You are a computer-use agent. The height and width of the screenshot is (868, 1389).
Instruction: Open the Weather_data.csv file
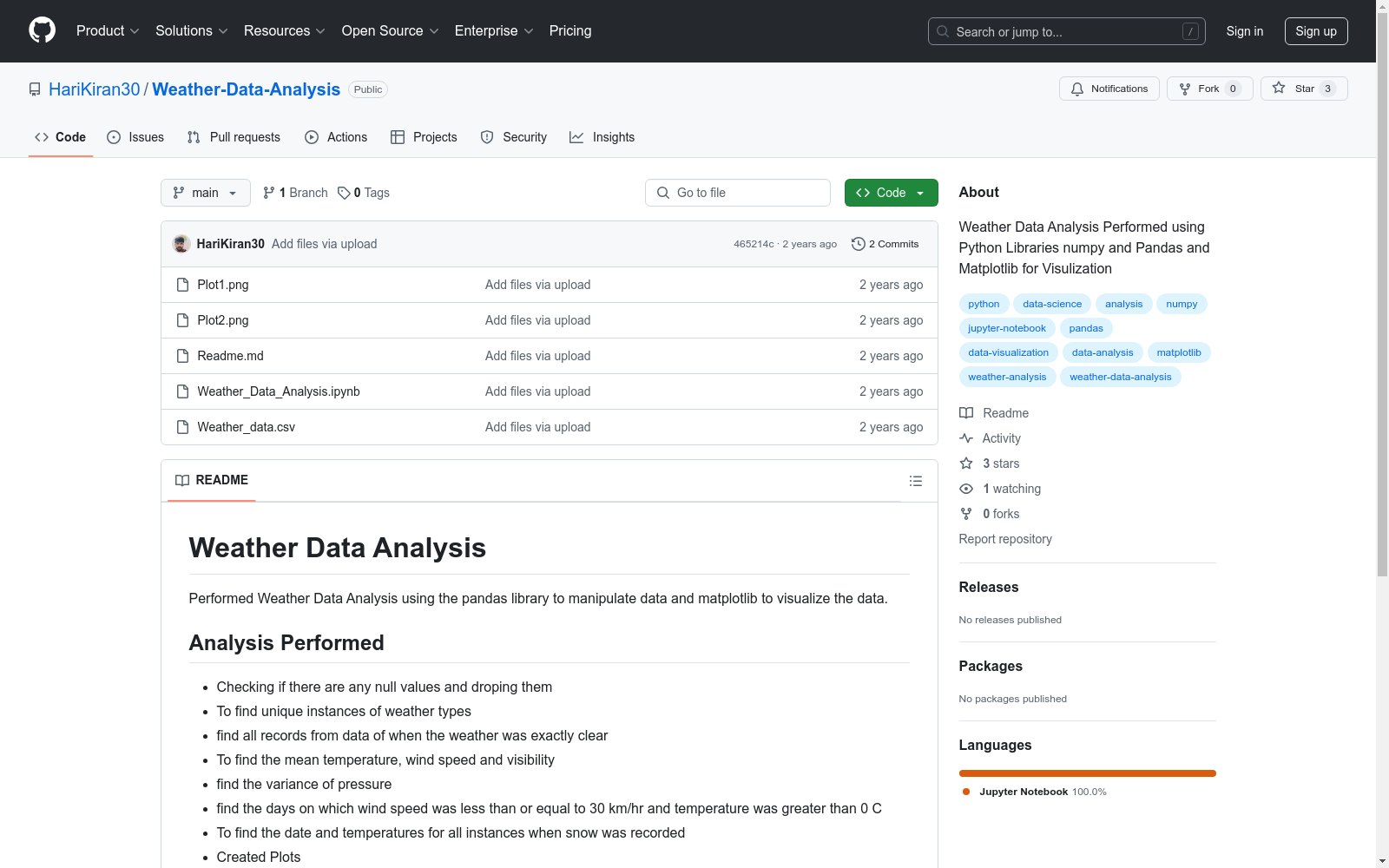247,427
